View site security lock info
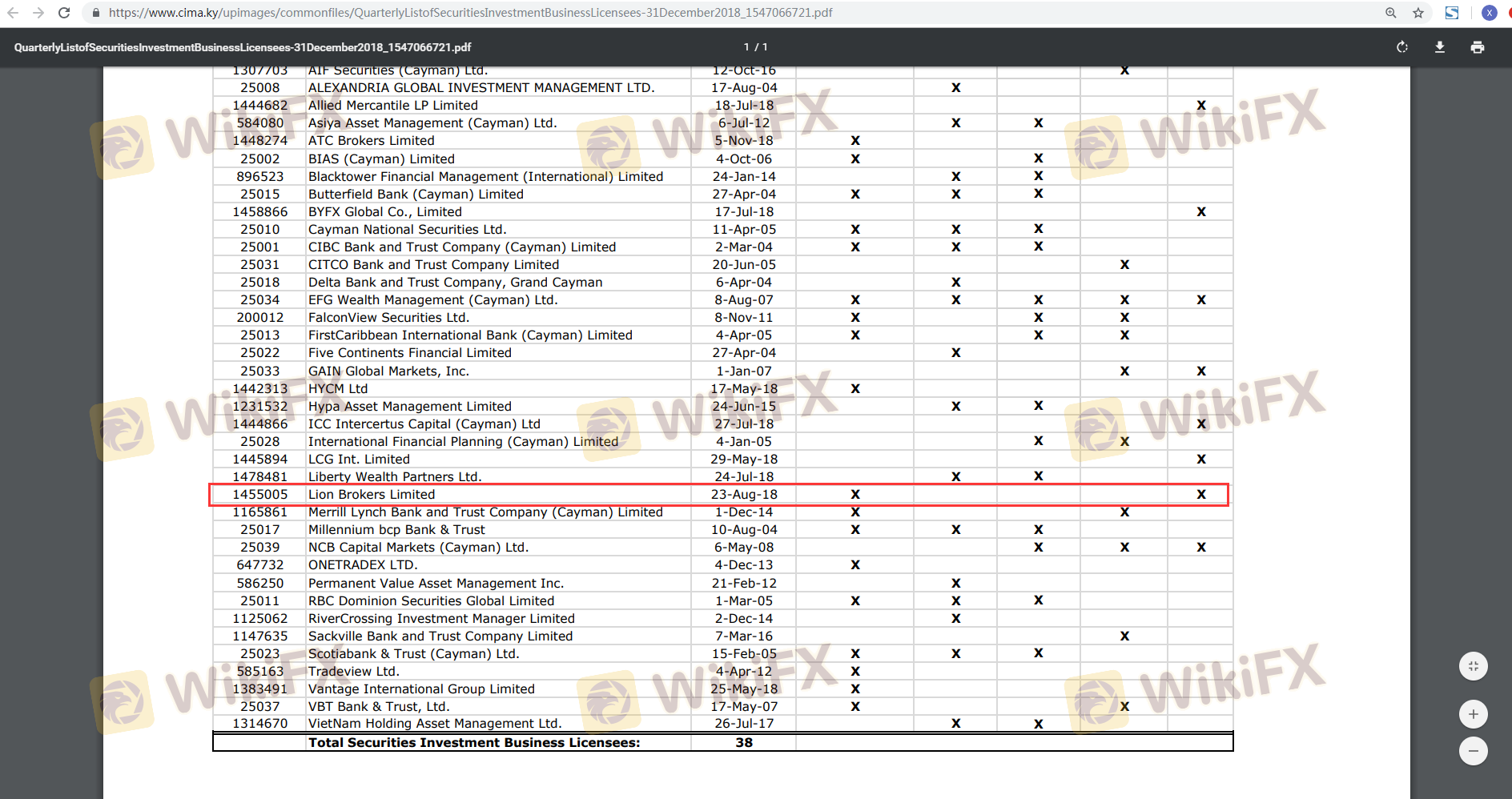This screenshot has height=799, width=1512. point(96,13)
